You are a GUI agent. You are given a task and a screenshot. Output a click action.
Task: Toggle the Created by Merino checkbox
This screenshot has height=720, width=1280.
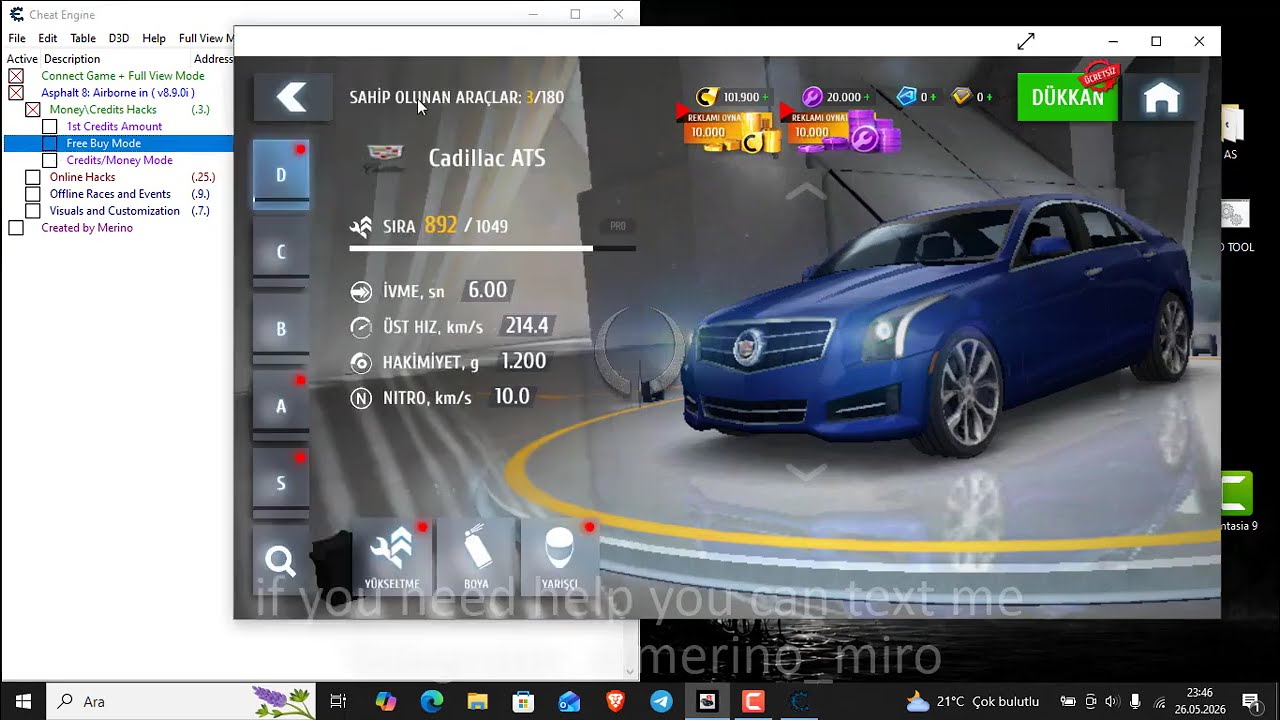coord(16,229)
